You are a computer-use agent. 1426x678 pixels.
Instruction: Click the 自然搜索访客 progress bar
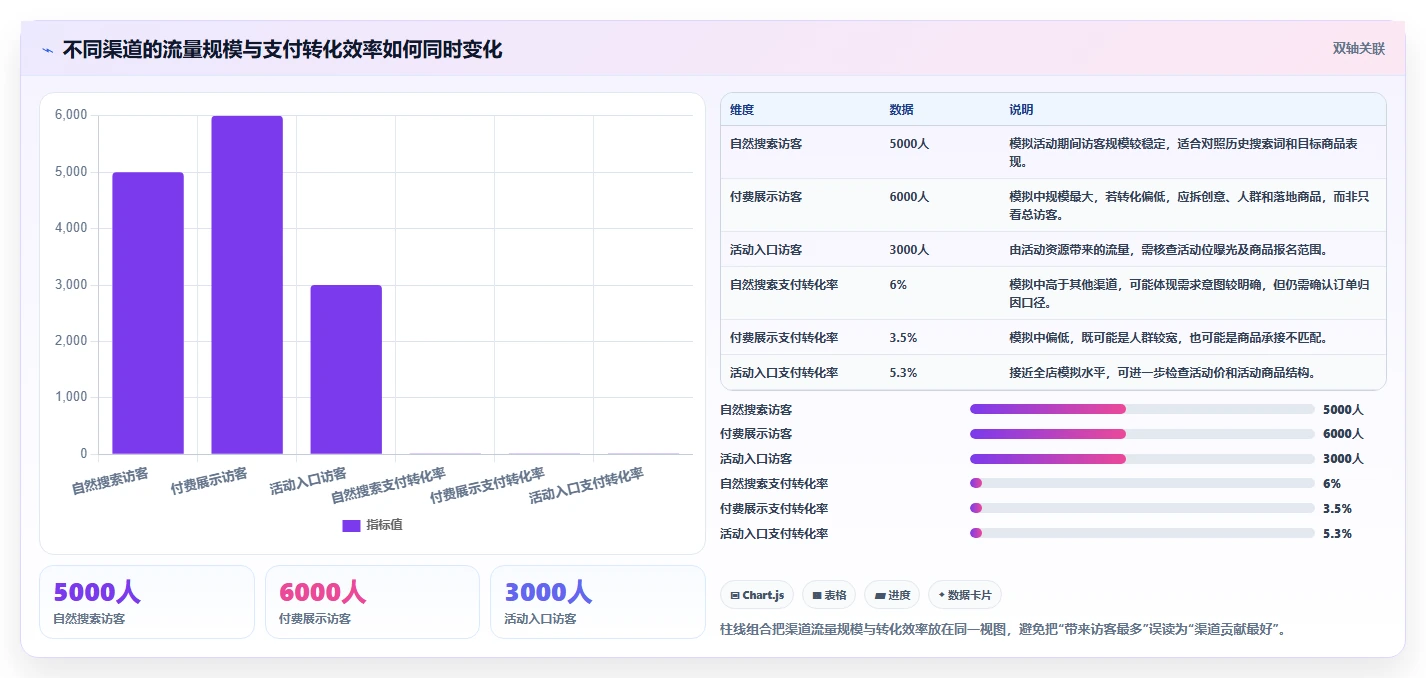[1142, 409]
